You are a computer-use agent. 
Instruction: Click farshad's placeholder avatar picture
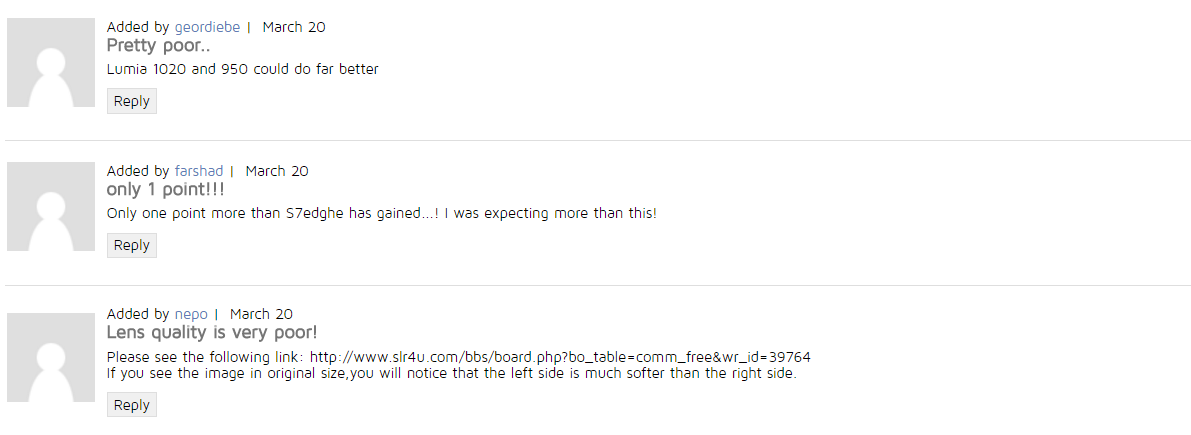pyautogui.click(x=51, y=206)
